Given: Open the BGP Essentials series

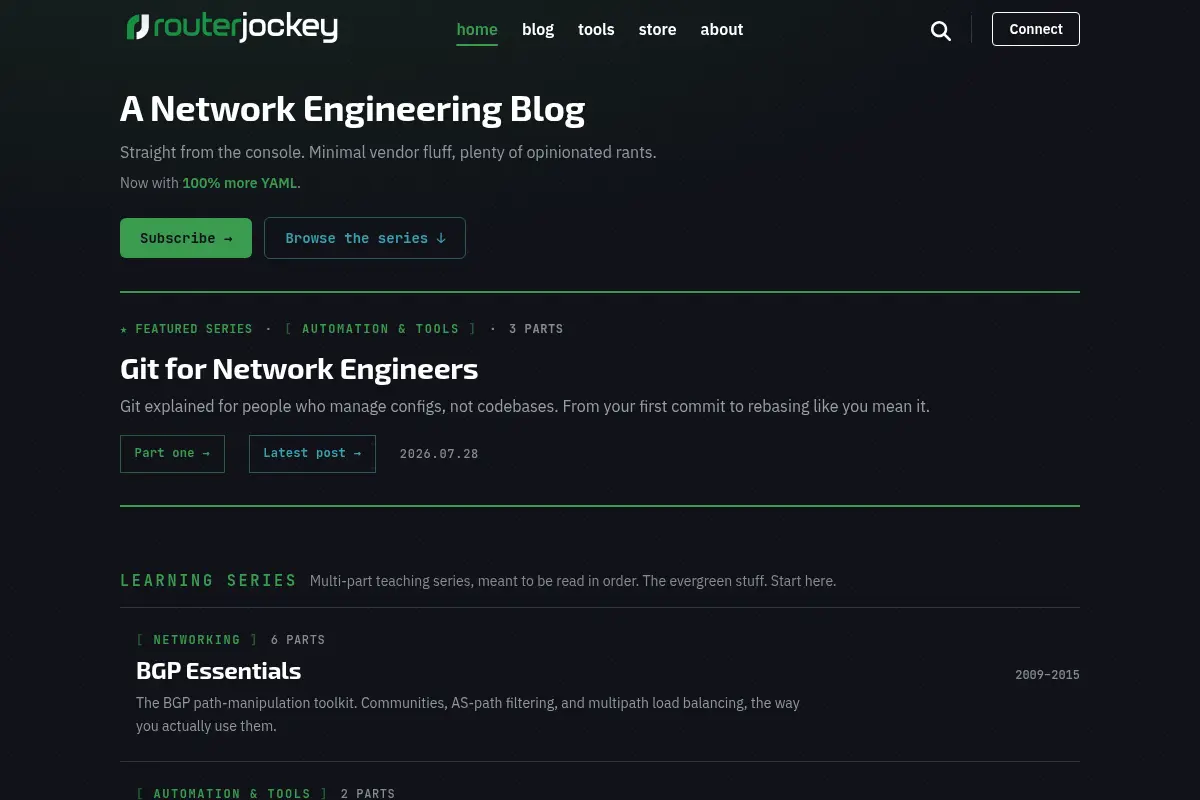Looking at the screenshot, I should pos(218,670).
